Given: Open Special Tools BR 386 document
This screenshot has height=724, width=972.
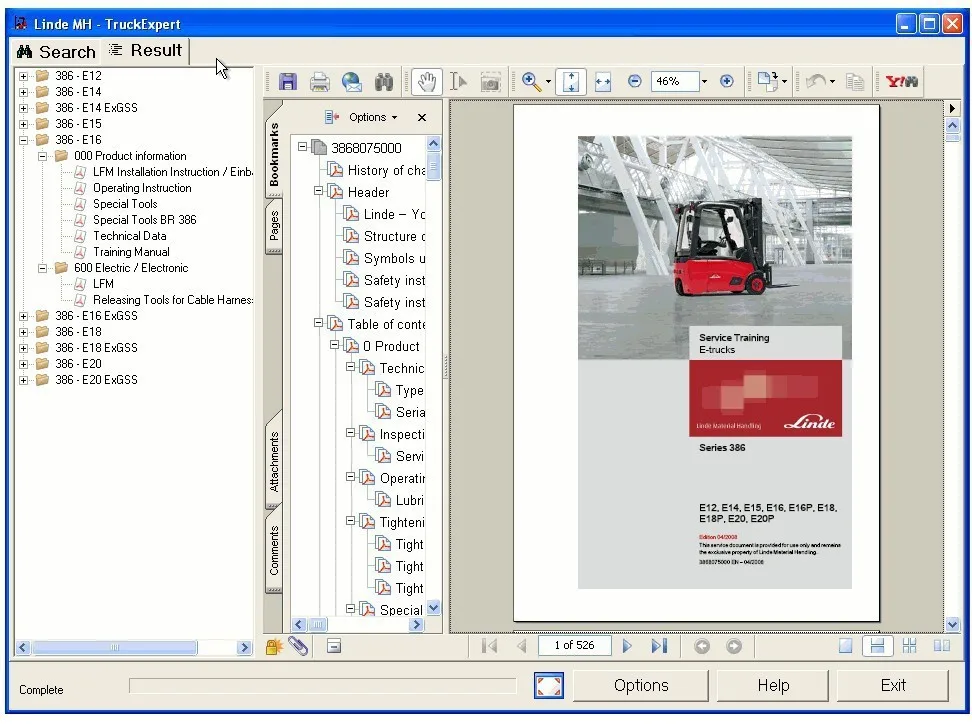Looking at the screenshot, I should (x=144, y=220).
